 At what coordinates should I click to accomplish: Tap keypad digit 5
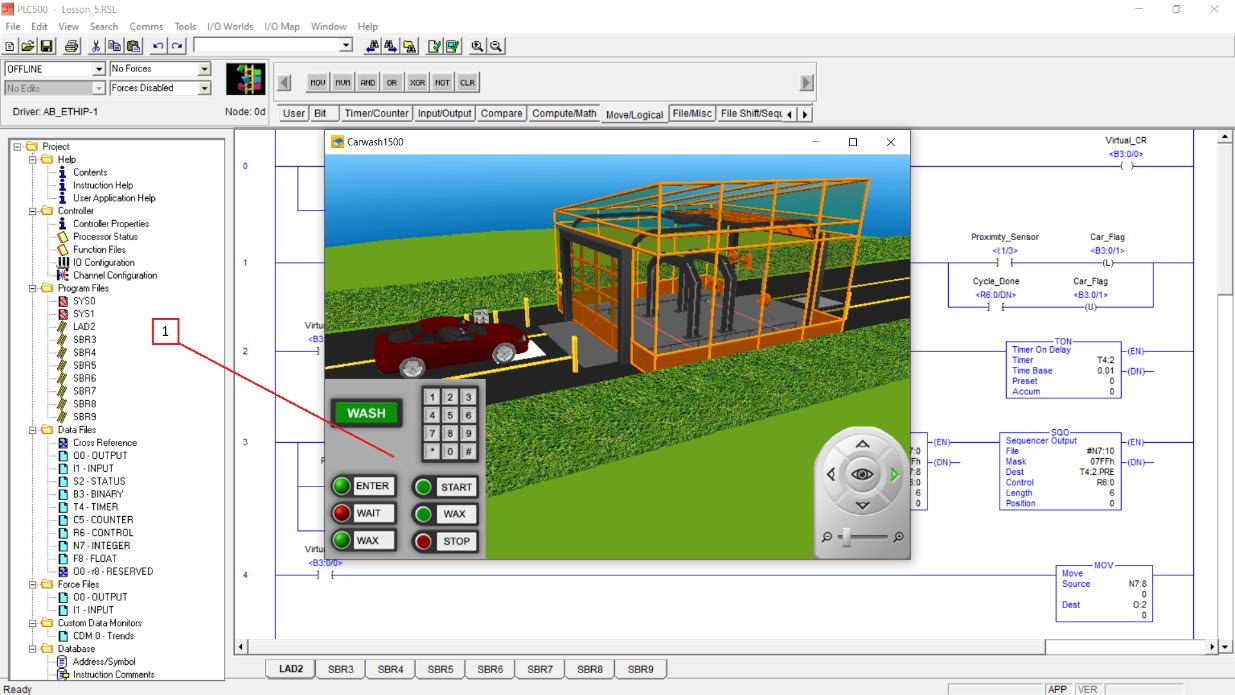click(x=450, y=415)
